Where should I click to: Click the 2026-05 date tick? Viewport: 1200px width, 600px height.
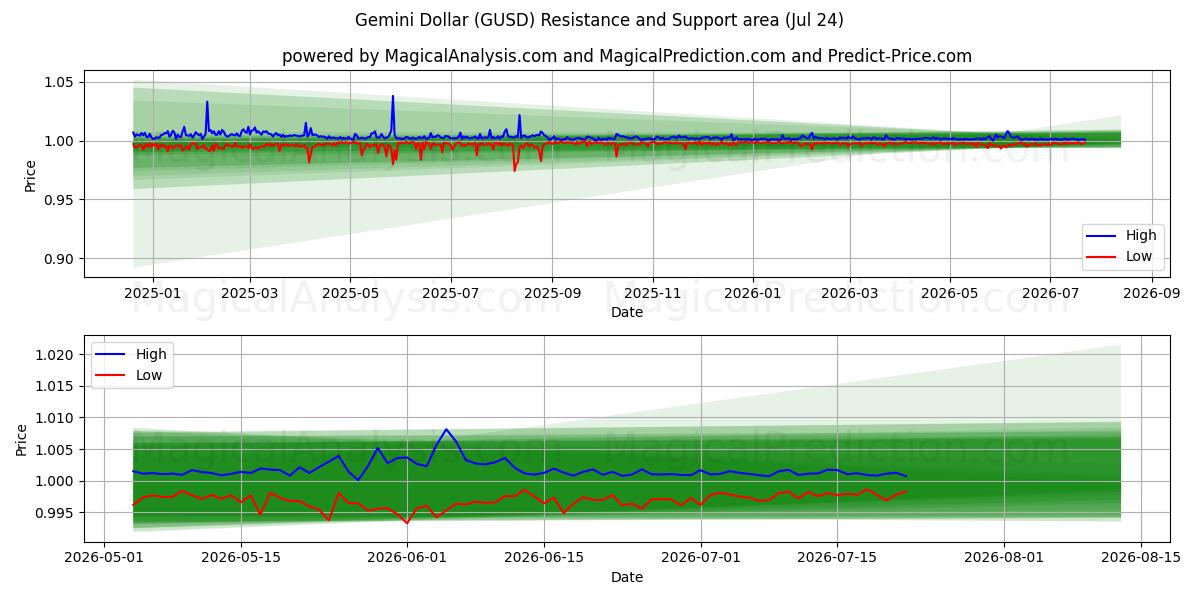[950, 293]
